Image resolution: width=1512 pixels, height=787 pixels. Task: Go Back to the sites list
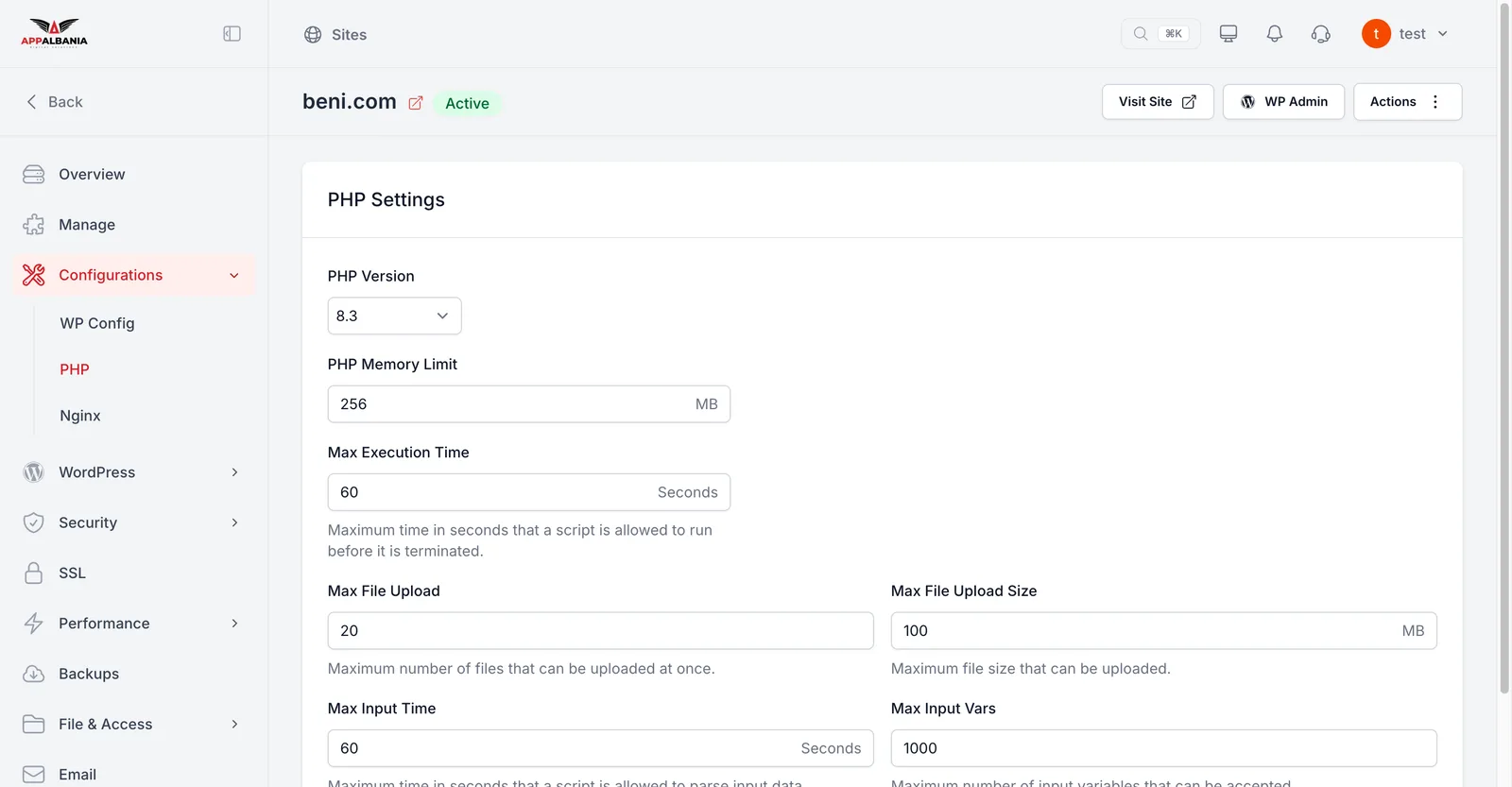point(55,102)
